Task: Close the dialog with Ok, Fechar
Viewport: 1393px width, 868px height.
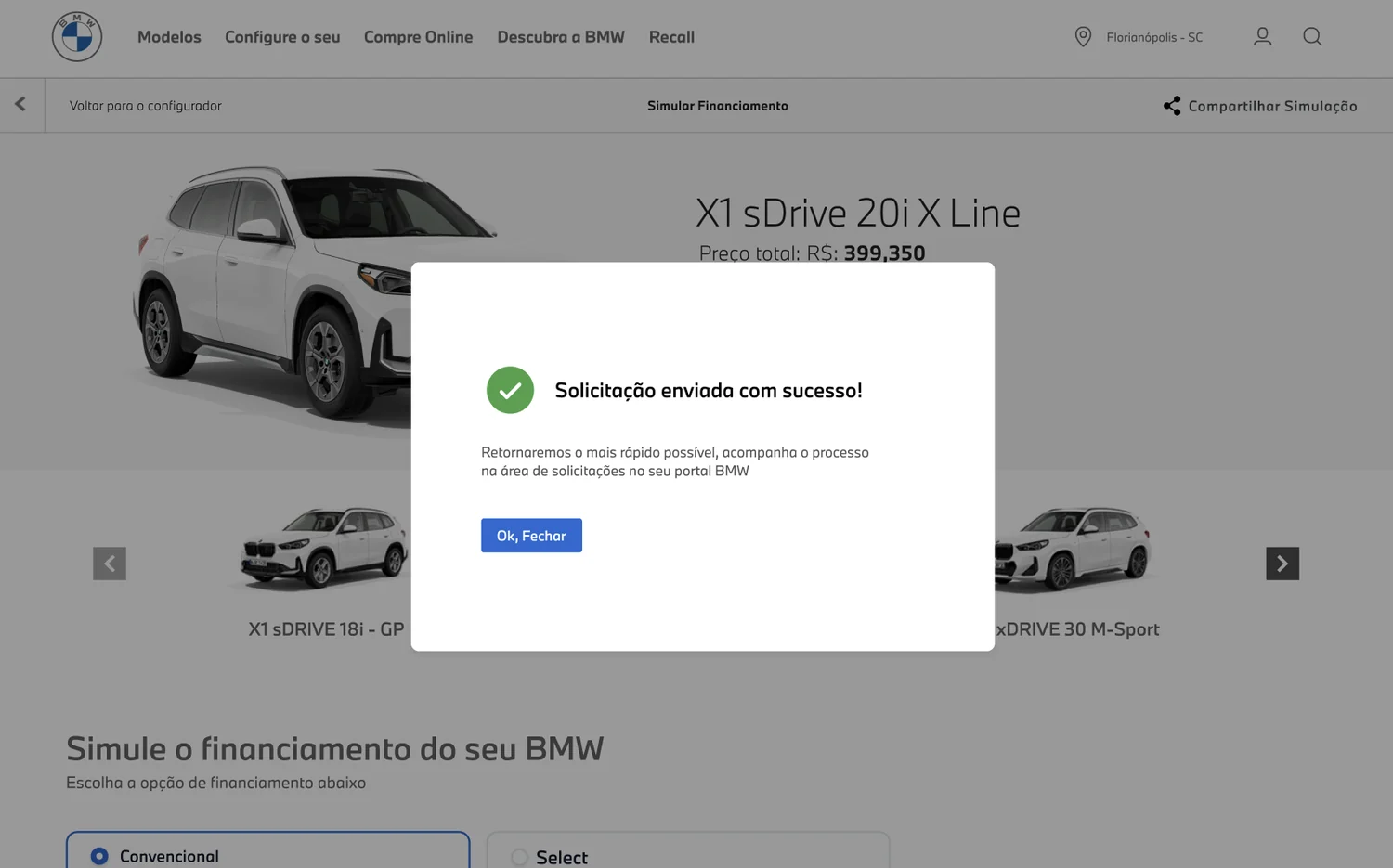Action: coord(531,536)
